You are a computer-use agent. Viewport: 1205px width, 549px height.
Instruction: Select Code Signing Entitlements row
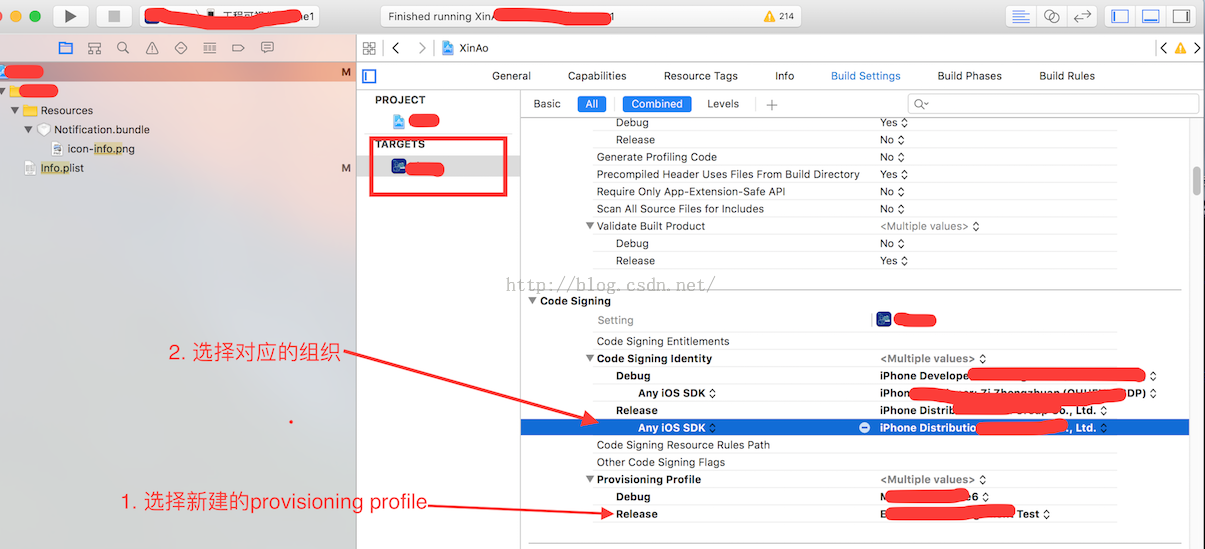pyautogui.click(x=854, y=342)
